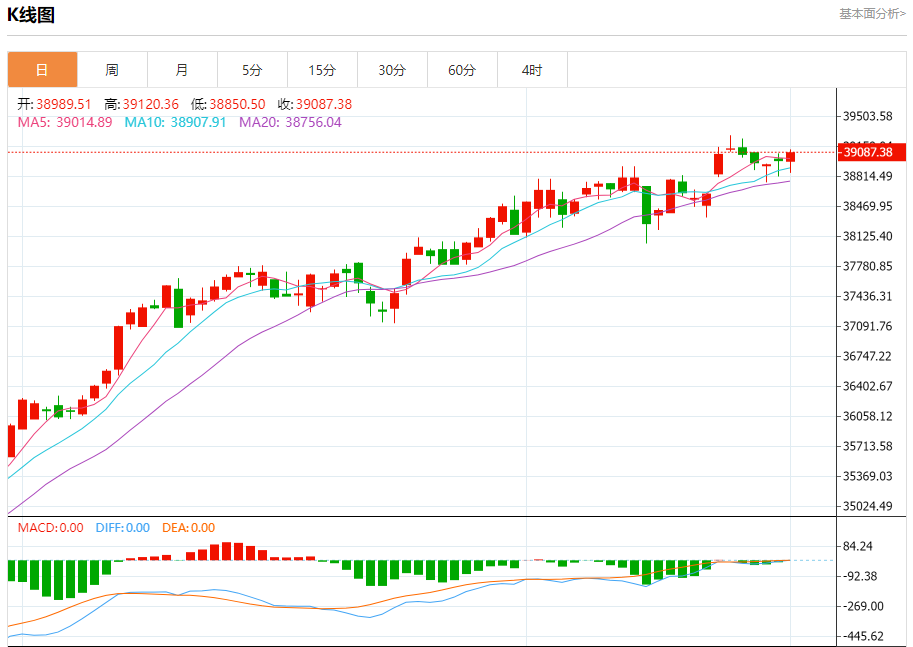913x647 pixels.
Task: Click the MA20 value 38756.04
Action: [313, 122]
